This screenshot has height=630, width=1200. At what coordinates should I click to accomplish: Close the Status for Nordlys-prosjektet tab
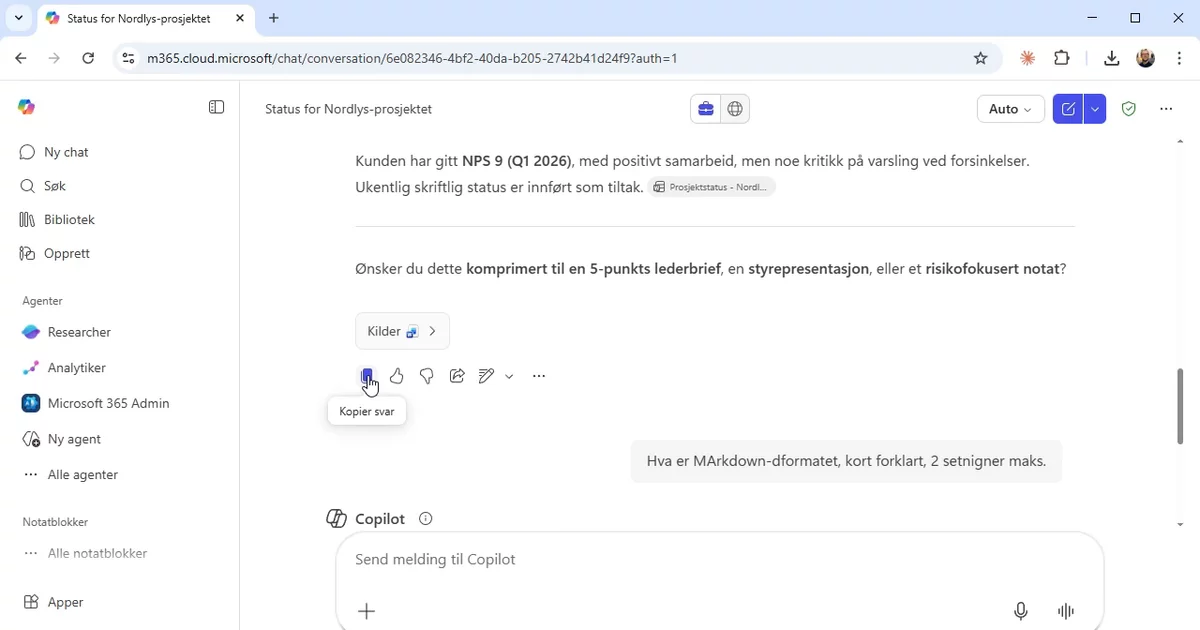[x=239, y=18]
